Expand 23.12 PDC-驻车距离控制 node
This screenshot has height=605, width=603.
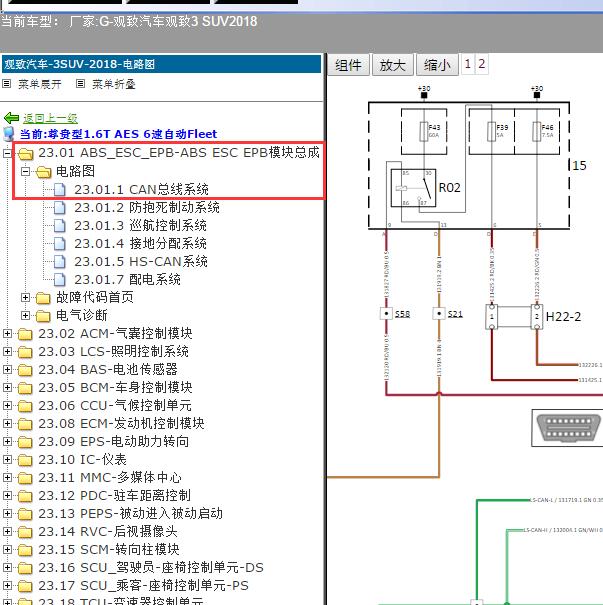[7, 495]
